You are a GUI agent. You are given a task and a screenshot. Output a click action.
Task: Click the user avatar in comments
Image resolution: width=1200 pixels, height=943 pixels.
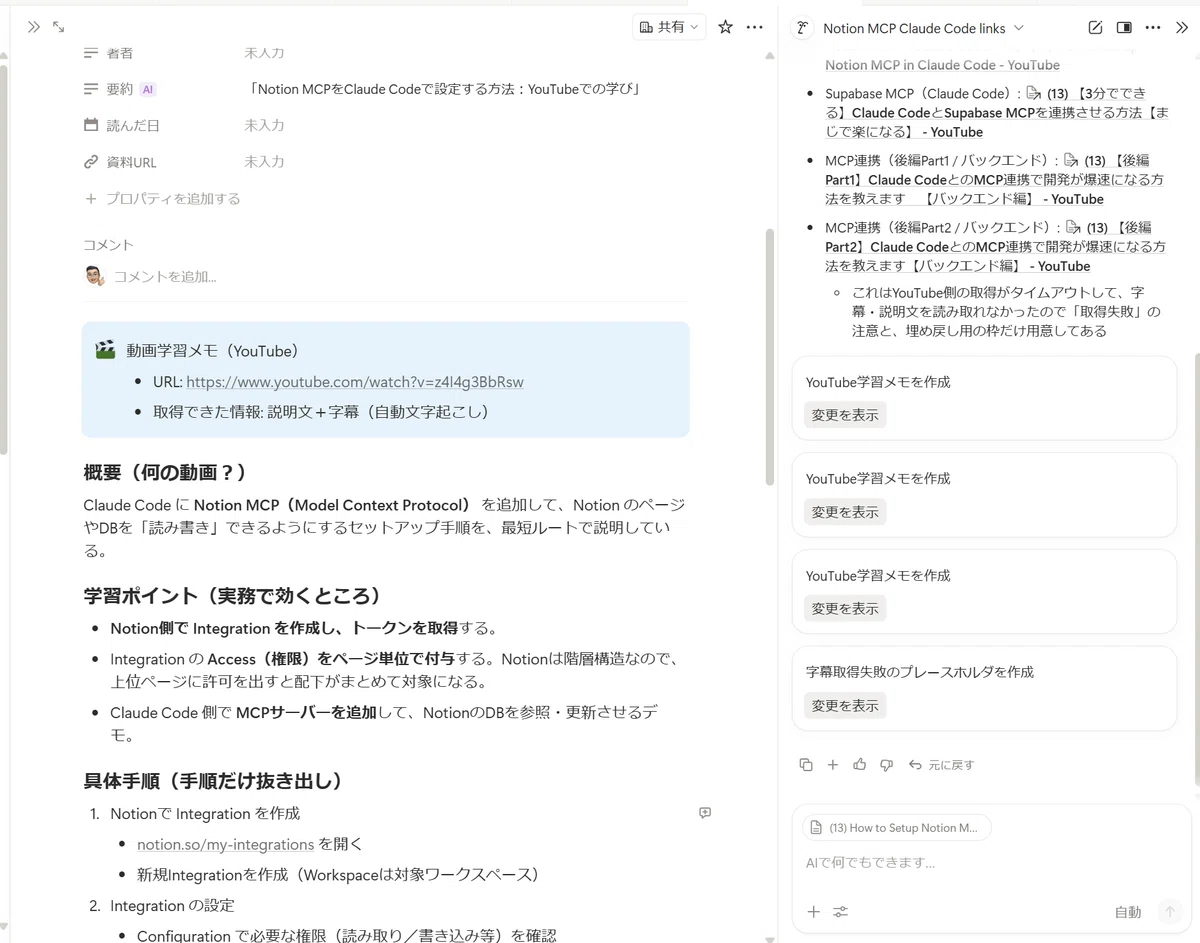[x=95, y=276]
